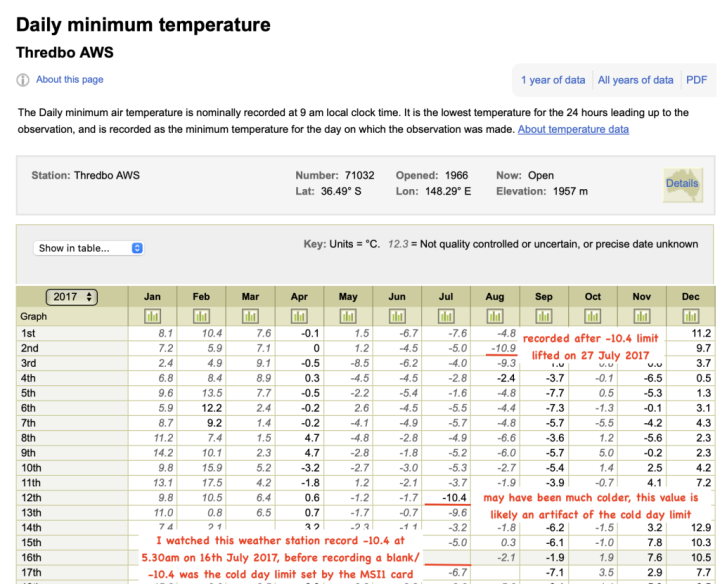Open the March graph icon
Screen dimensions: 720x584
(250, 316)
